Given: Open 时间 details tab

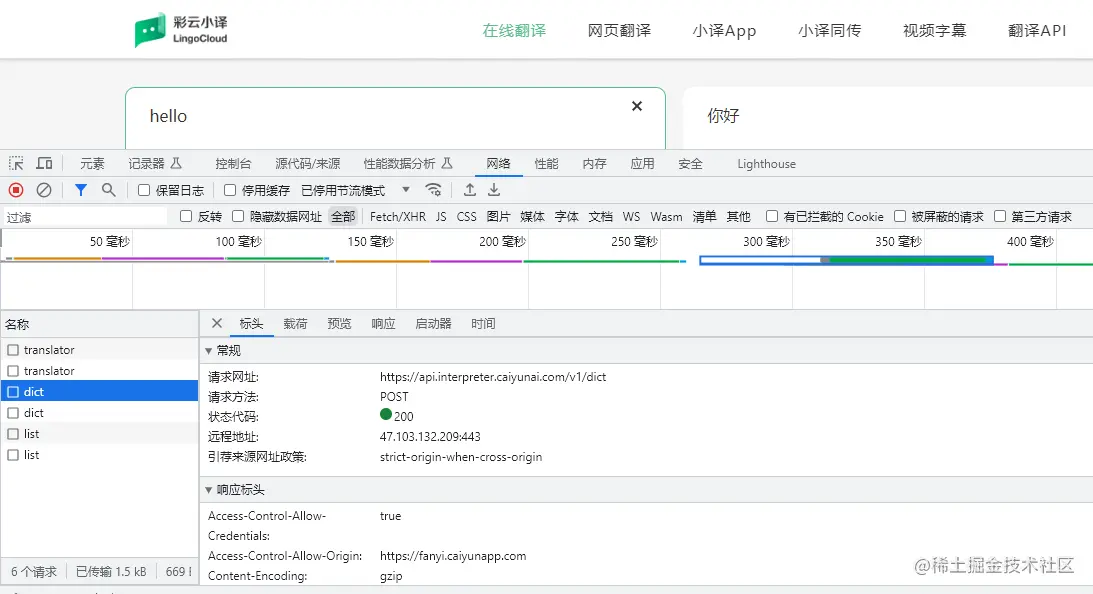Looking at the screenshot, I should click(x=483, y=323).
